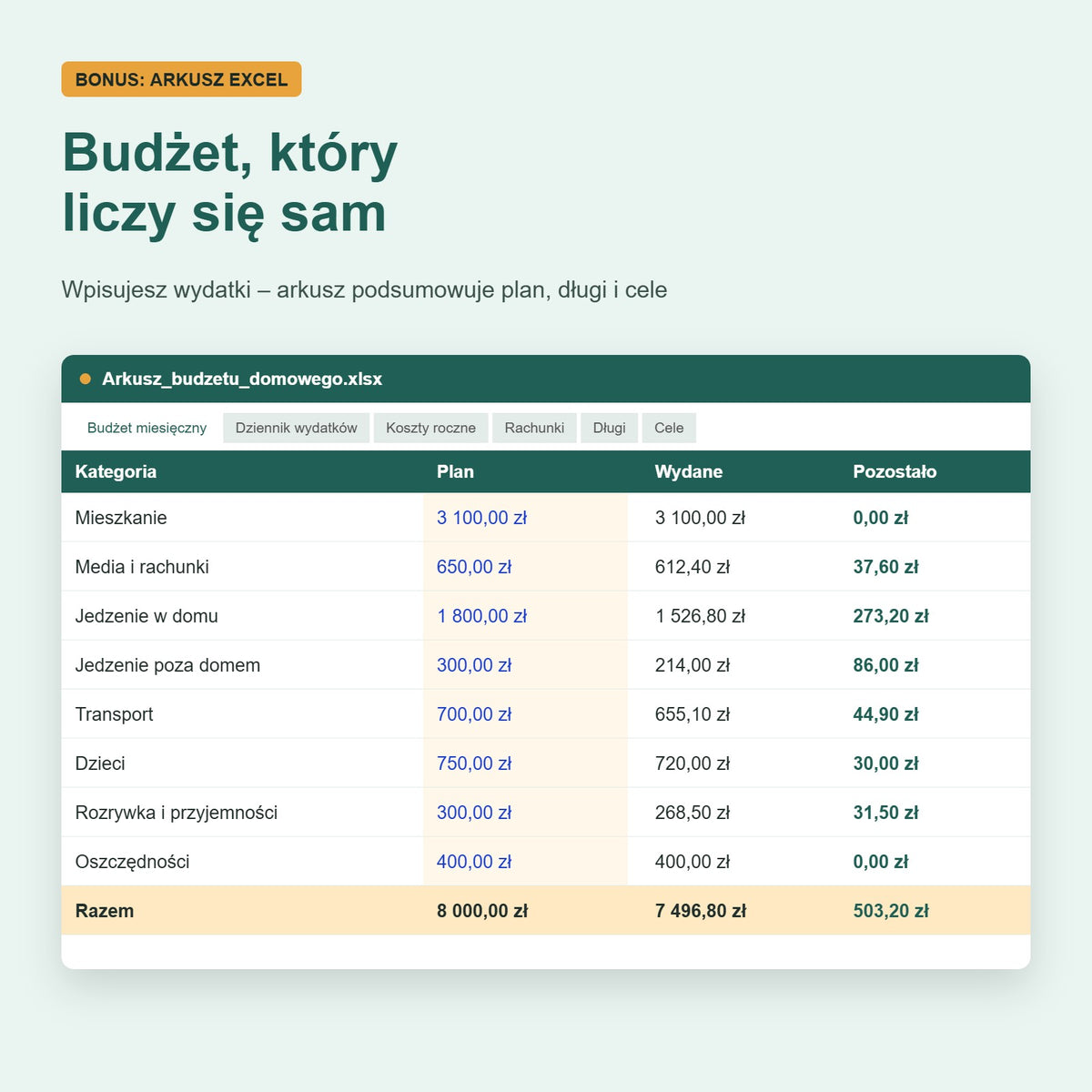1092x1092 pixels.
Task: Switch to the Długi tab
Action: tap(609, 428)
